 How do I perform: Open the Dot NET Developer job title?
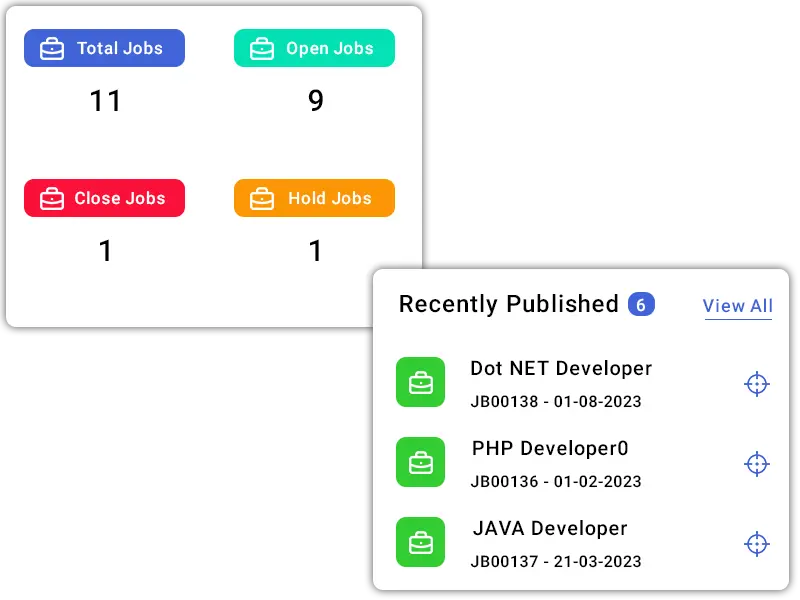pyautogui.click(x=561, y=369)
